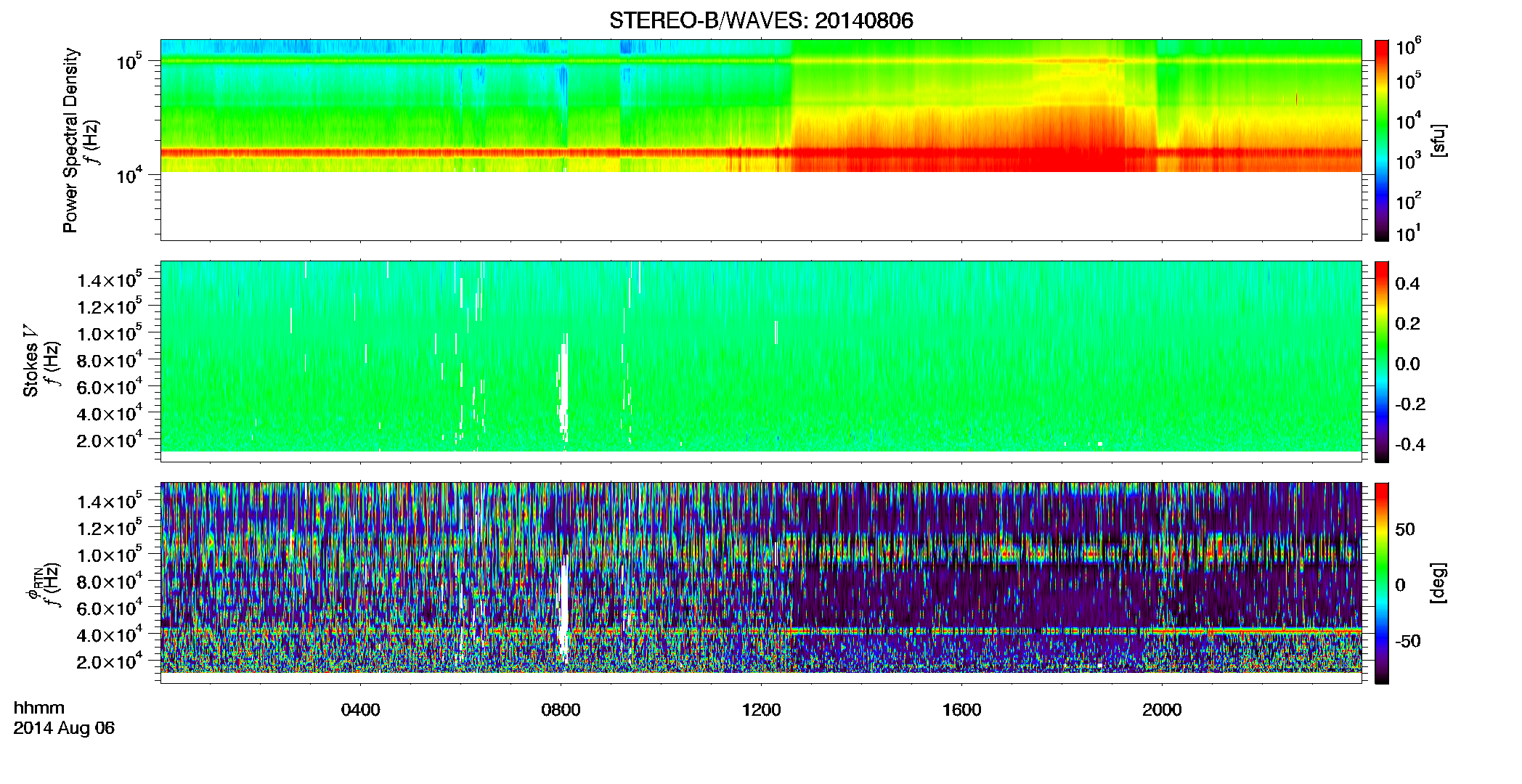Click the power spectral density spectrogram panel
The width and height of the screenshot is (1522, 784).
(x=761, y=139)
